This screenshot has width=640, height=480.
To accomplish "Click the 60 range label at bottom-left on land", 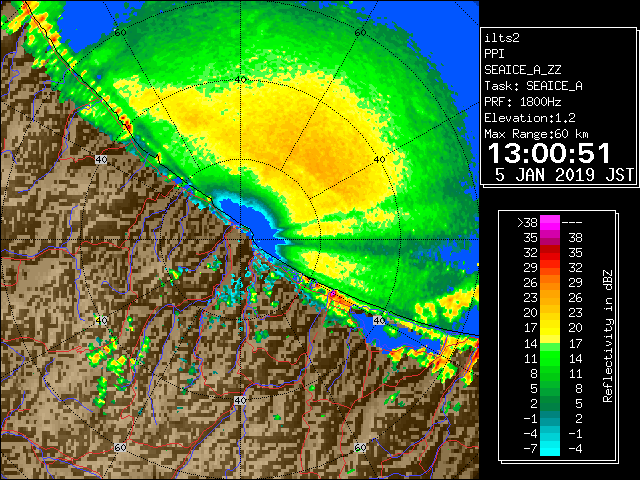I will (x=120, y=447).
